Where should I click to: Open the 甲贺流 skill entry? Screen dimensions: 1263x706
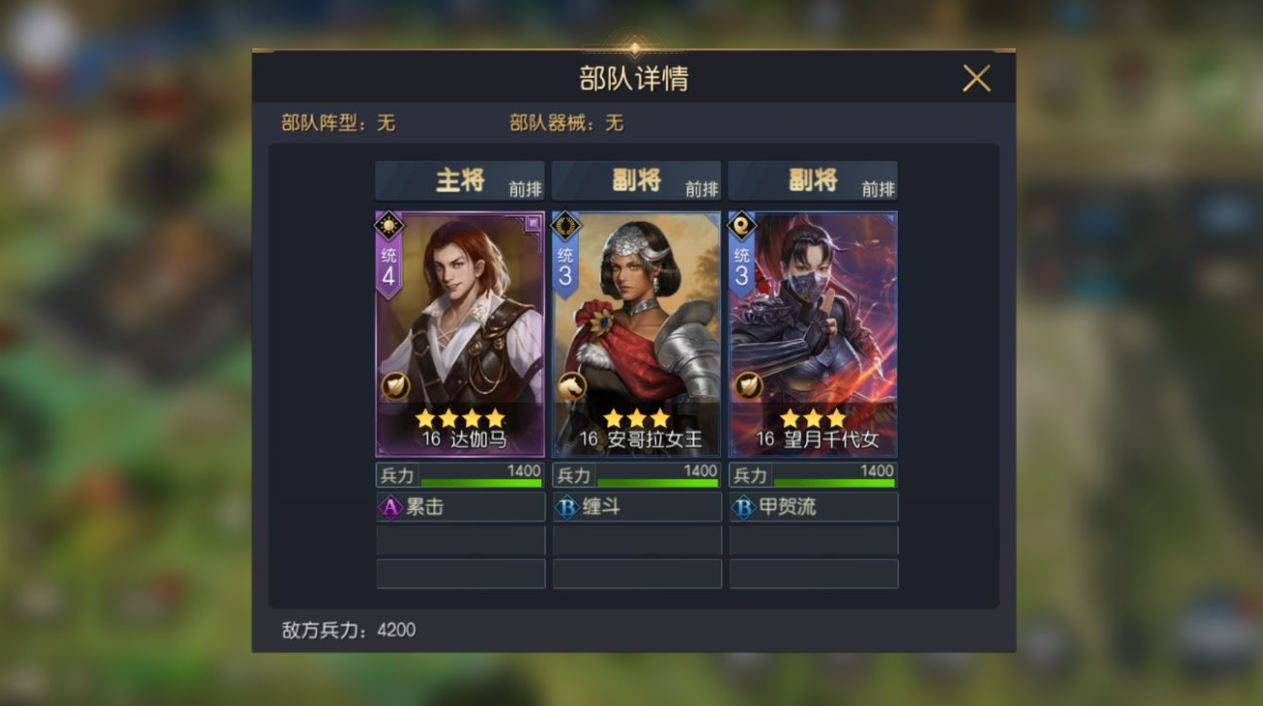click(813, 507)
